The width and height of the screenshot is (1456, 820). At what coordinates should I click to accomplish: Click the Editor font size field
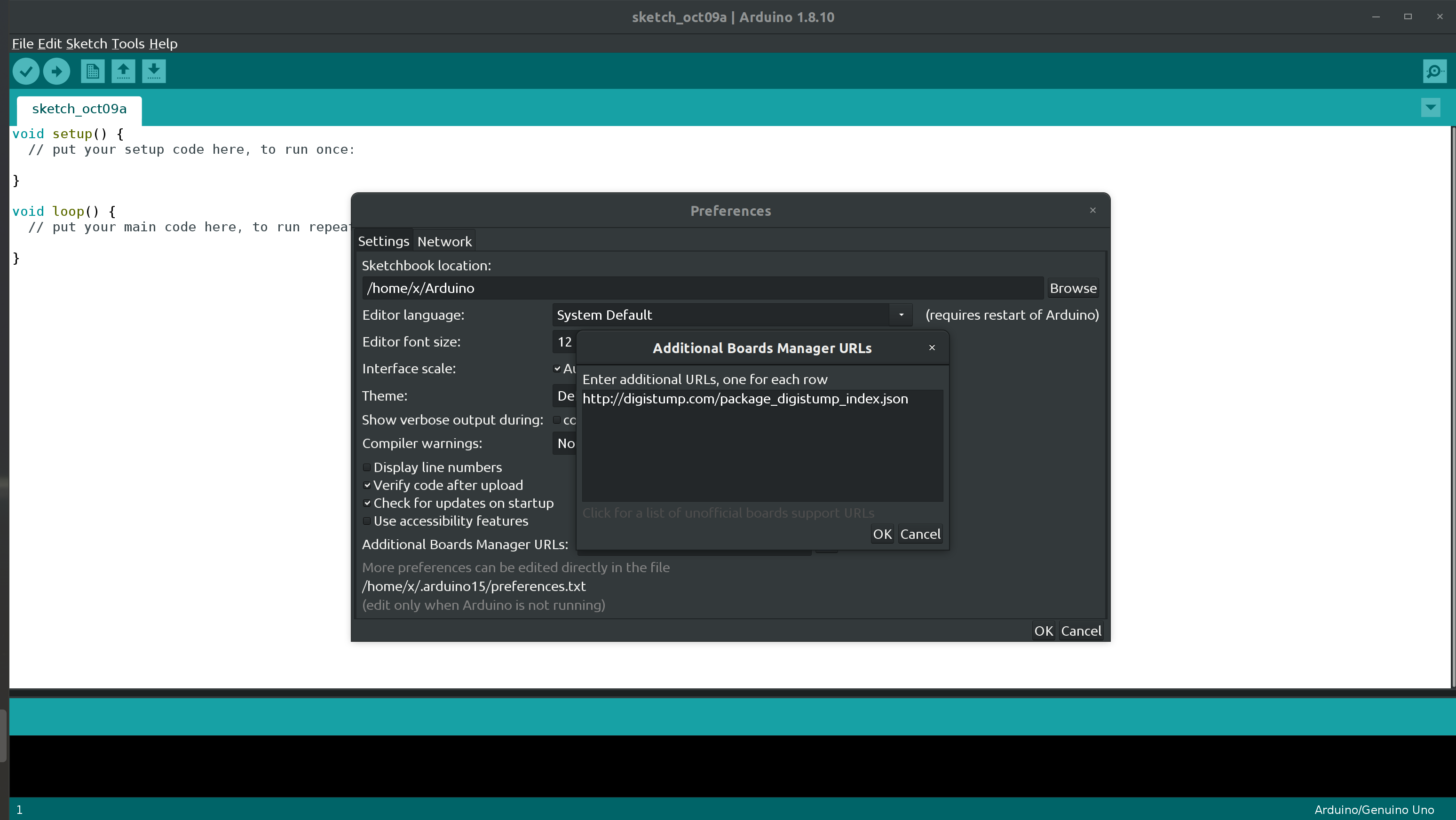(x=564, y=342)
